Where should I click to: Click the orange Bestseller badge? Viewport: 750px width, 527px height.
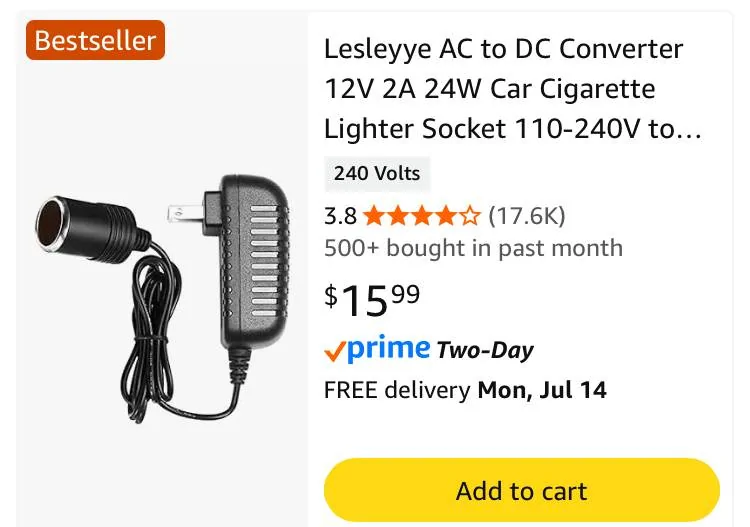[95, 41]
